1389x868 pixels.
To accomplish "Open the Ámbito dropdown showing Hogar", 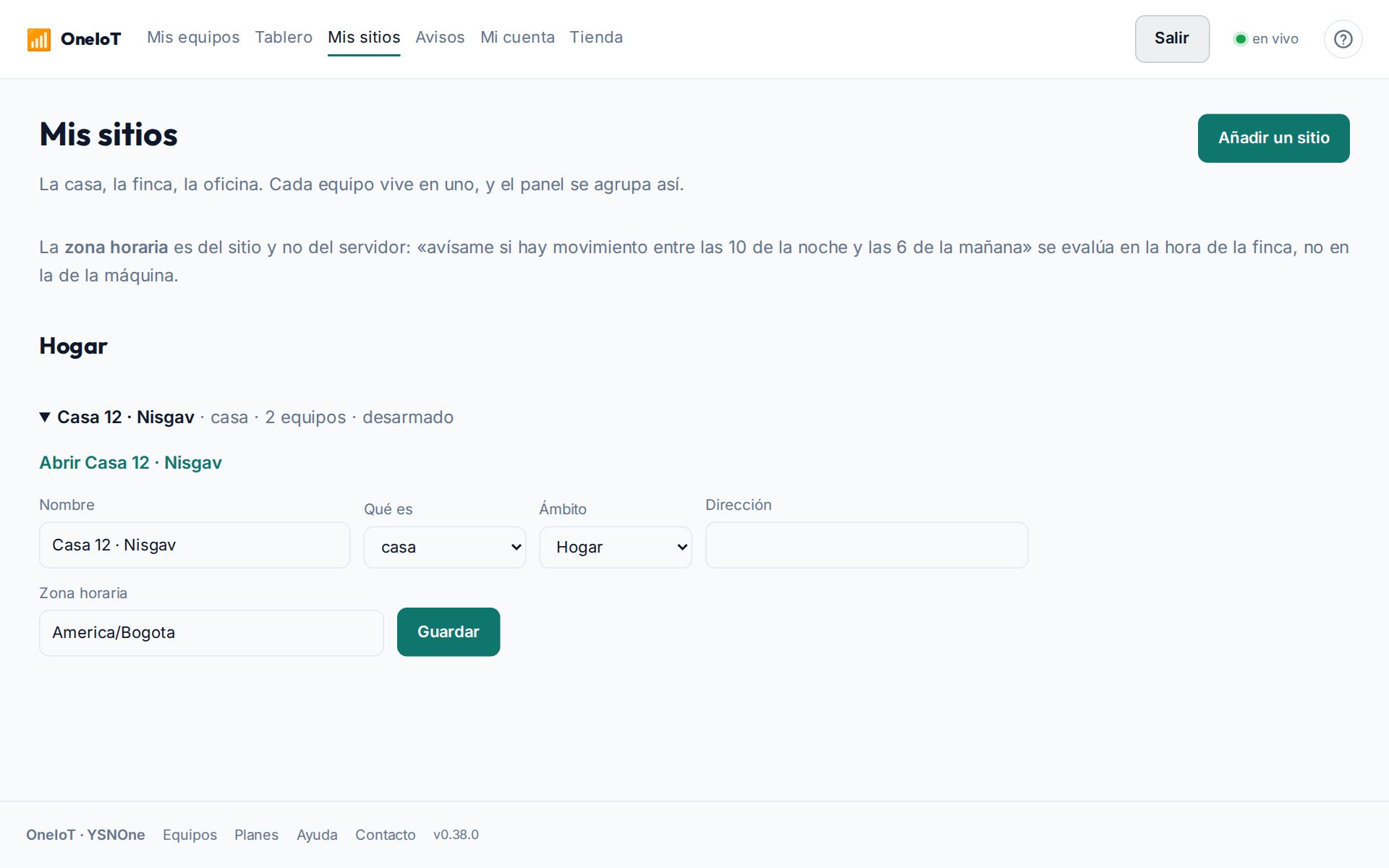I will coord(616,548).
